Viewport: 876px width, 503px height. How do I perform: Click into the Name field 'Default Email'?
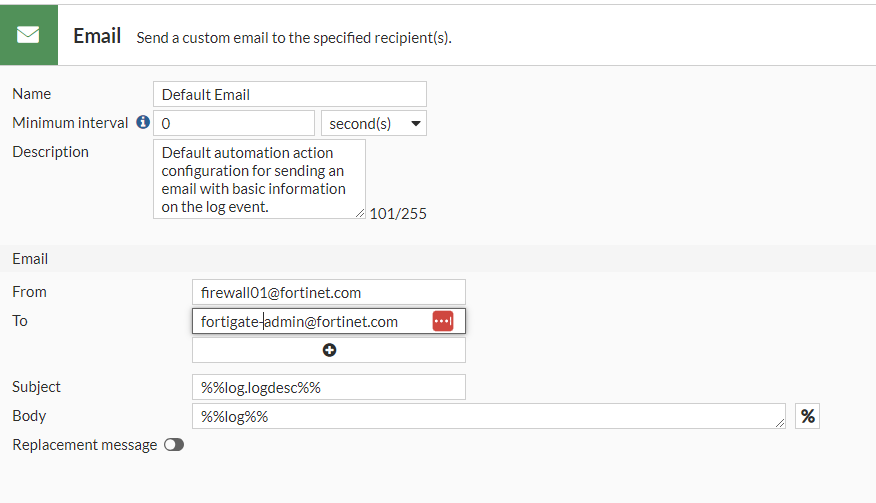coord(289,94)
